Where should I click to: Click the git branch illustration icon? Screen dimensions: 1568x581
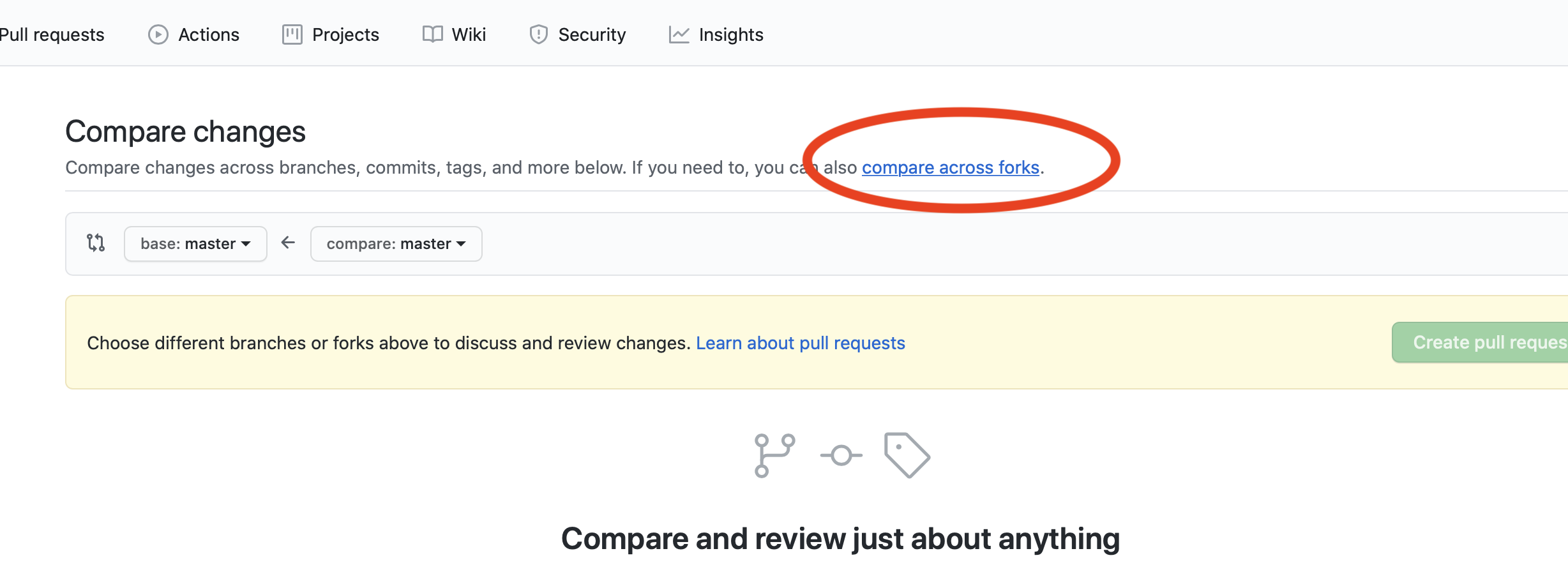[x=774, y=455]
